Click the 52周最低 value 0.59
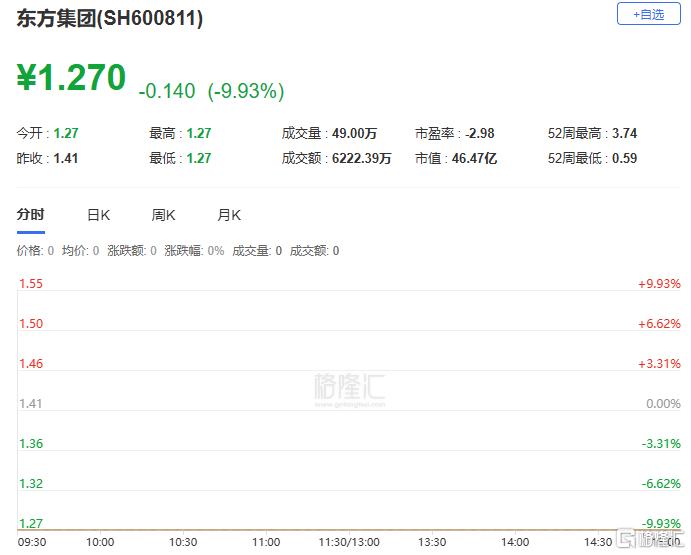Viewport: 691px width, 555px height. coord(624,158)
